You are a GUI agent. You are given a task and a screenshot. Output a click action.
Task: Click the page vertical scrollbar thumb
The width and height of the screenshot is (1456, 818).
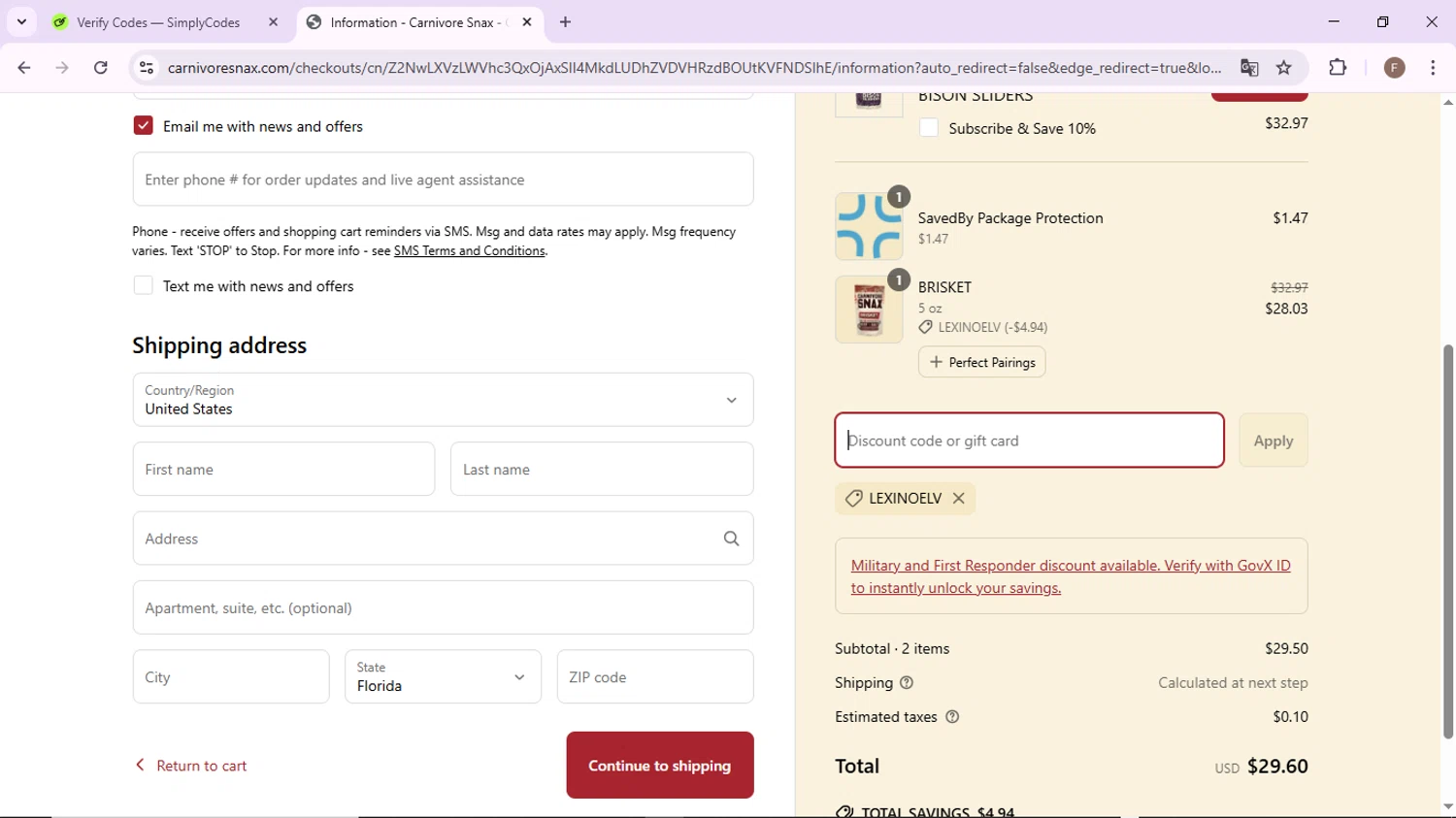coord(1448,541)
